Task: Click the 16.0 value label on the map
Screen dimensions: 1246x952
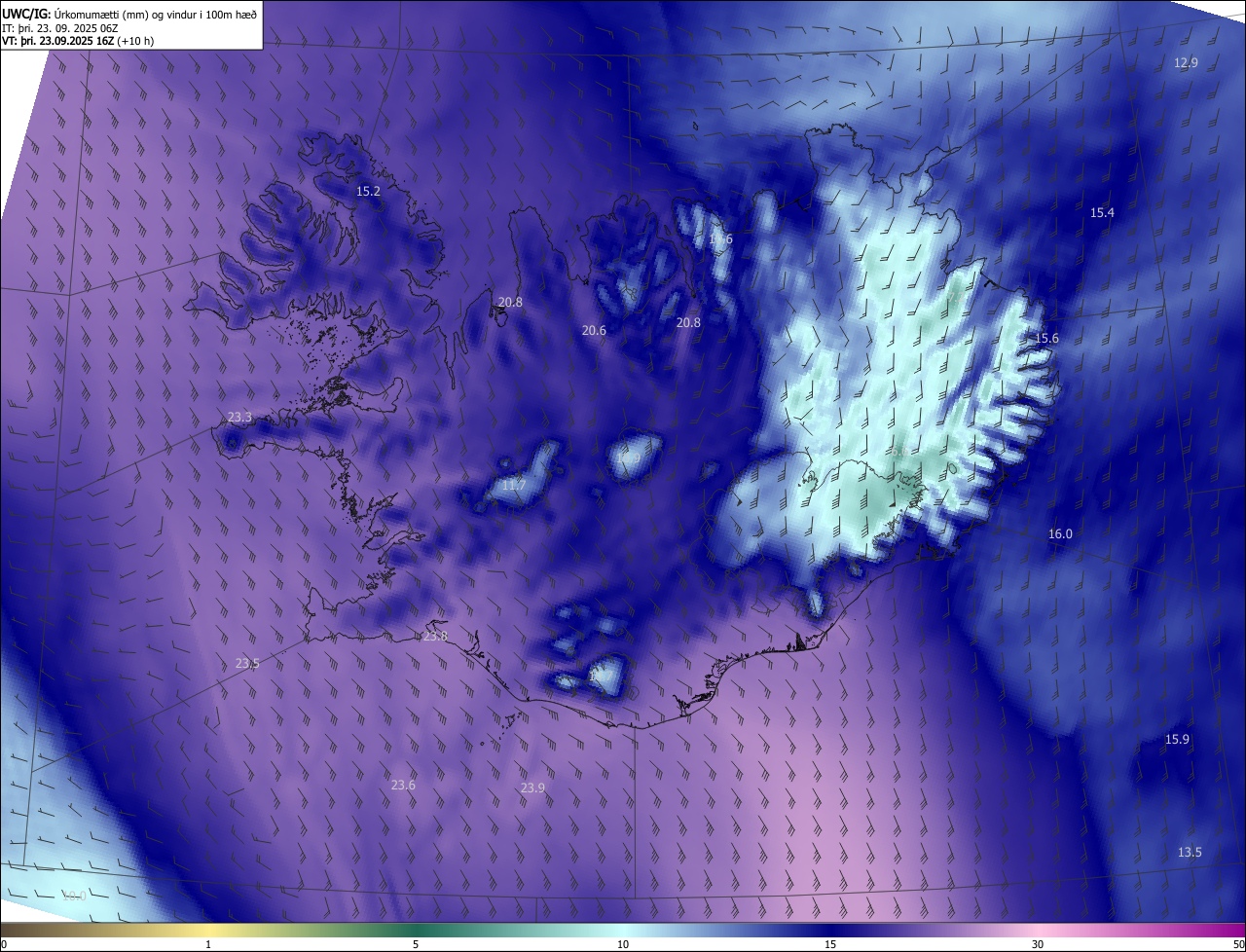Action: tap(1060, 533)
